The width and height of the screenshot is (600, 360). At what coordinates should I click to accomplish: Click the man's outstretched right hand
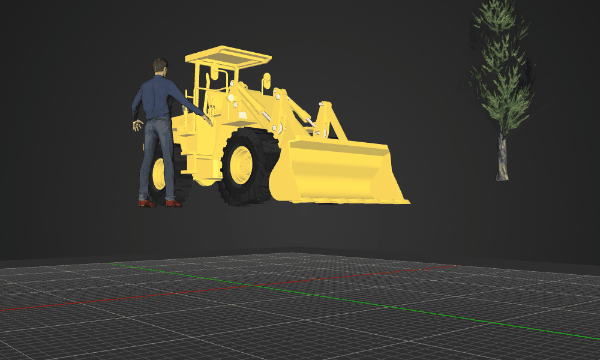click(208, 121)
